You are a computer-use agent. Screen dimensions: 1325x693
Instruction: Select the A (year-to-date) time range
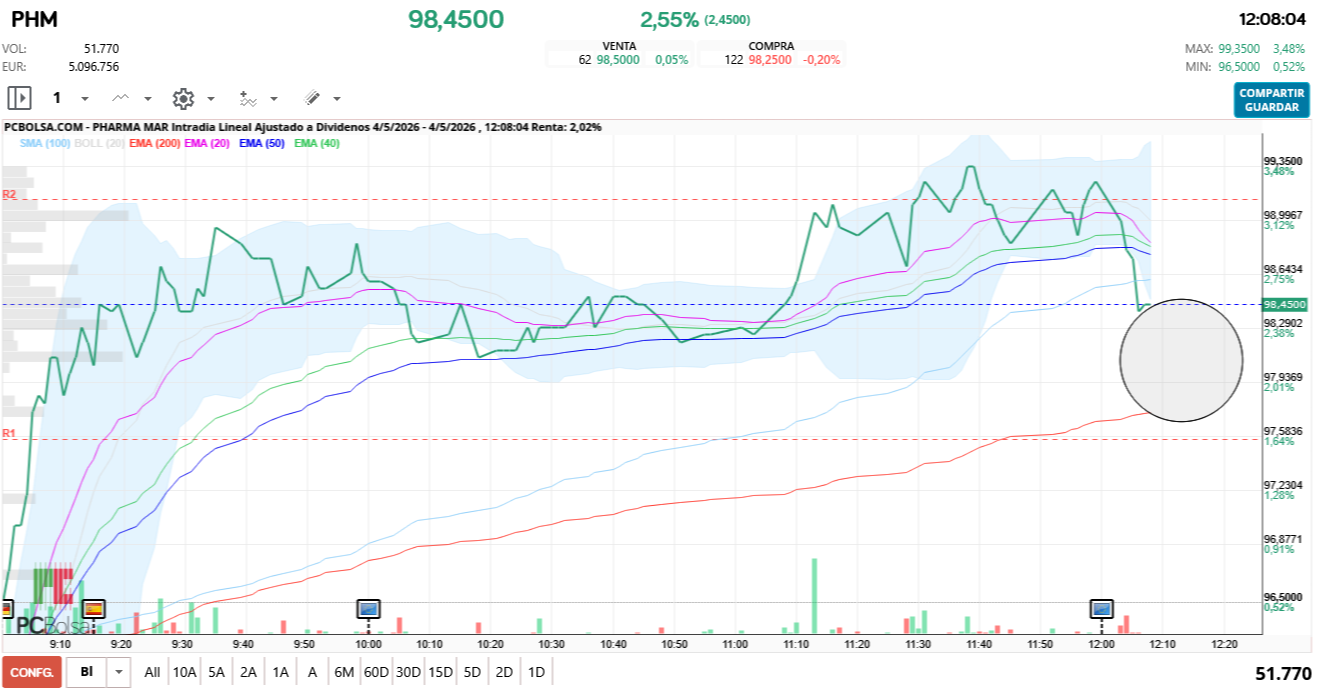point(312,673)
